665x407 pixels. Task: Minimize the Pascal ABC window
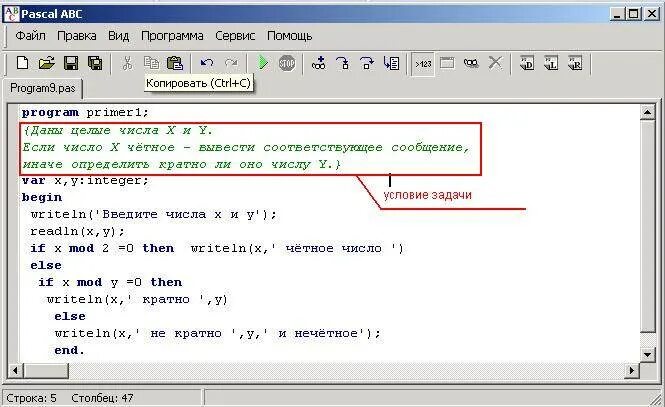[x=616, y=14]
